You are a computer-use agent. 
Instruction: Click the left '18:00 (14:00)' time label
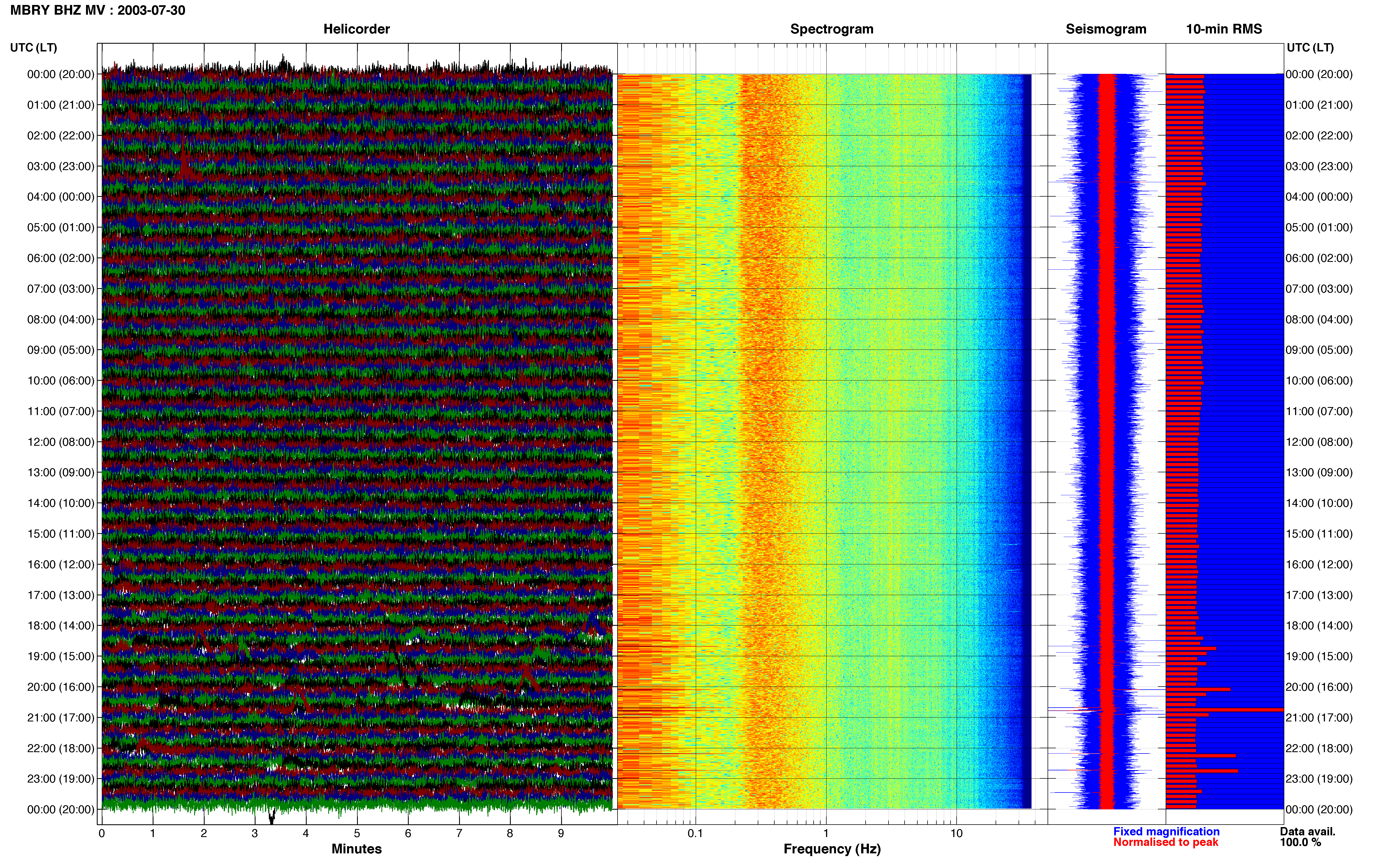tap(61, 626)
